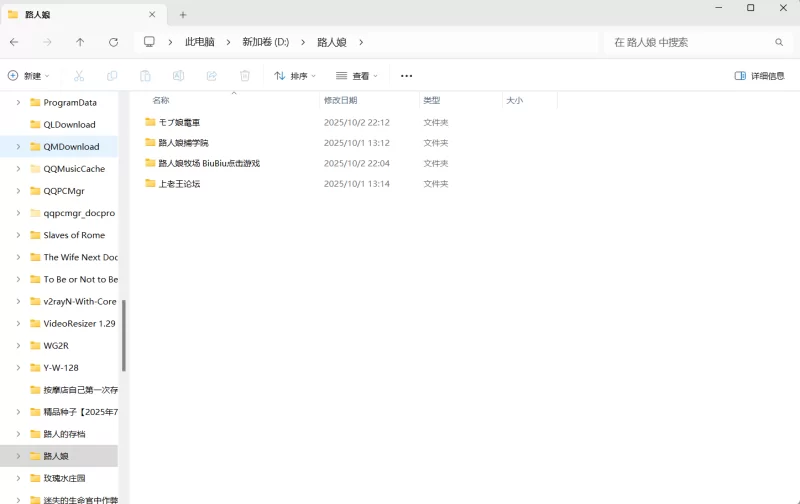This screenshot has width=800, height=504.
Task: Navigate to 新加卷 (D:) in address bar
Action: 265,42
